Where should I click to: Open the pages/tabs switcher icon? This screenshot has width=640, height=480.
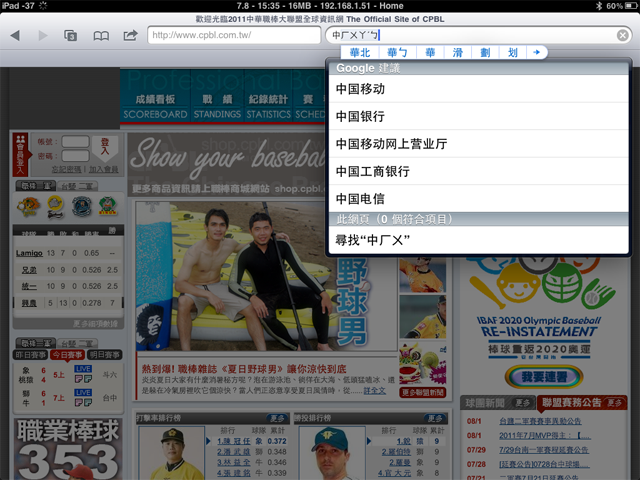click(71, 36)
